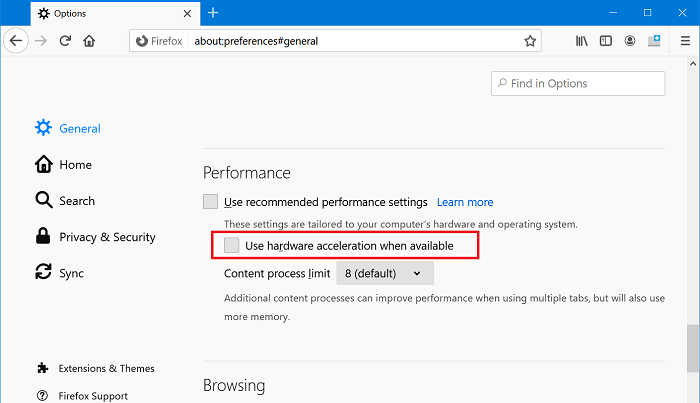Reload the current page
This screenshot has height=403, width=700.
[65, 41]
